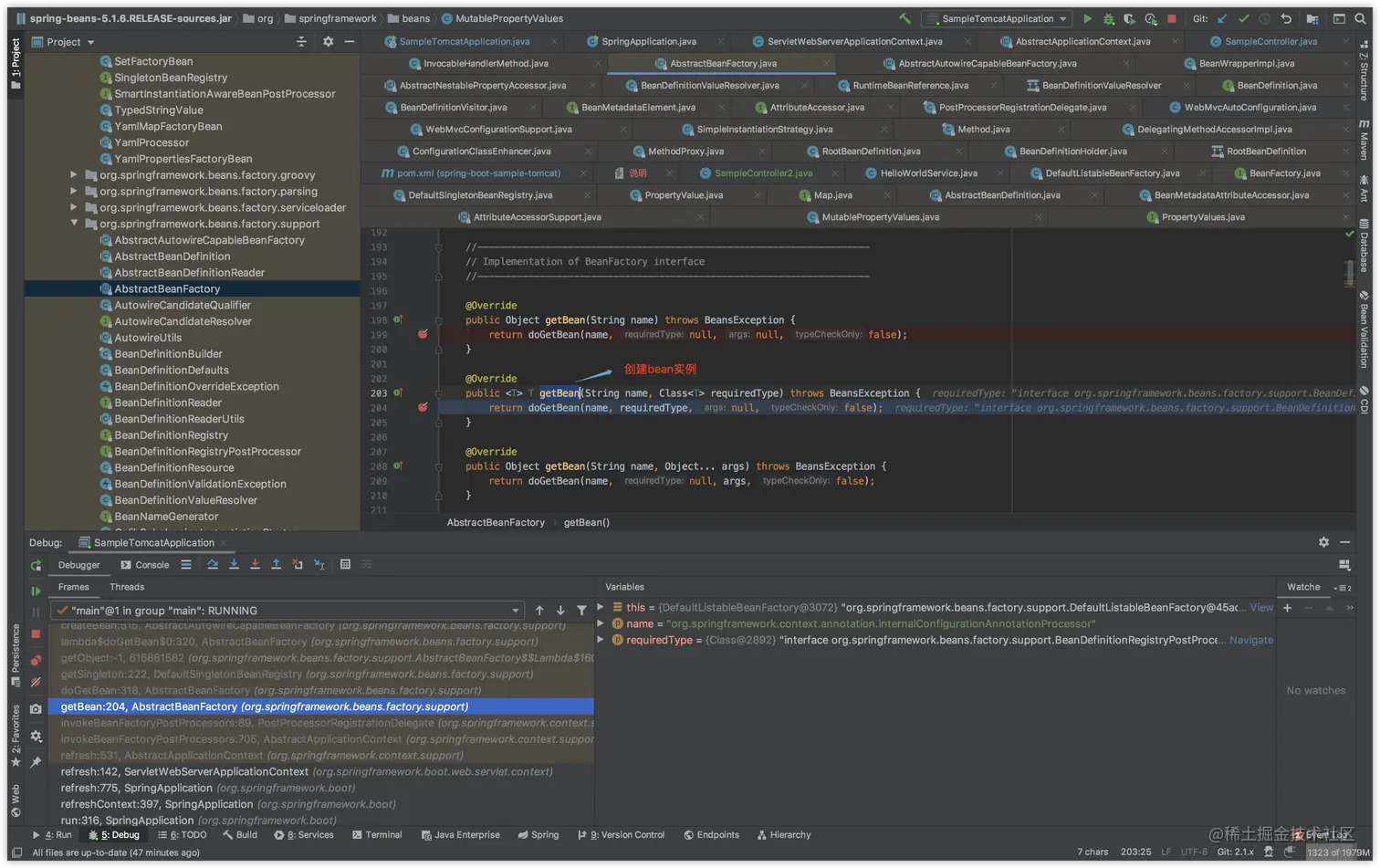Toggle the breakpoint on line 204
The height and width of the screenshot is (868, 1380).
point(423,407)
